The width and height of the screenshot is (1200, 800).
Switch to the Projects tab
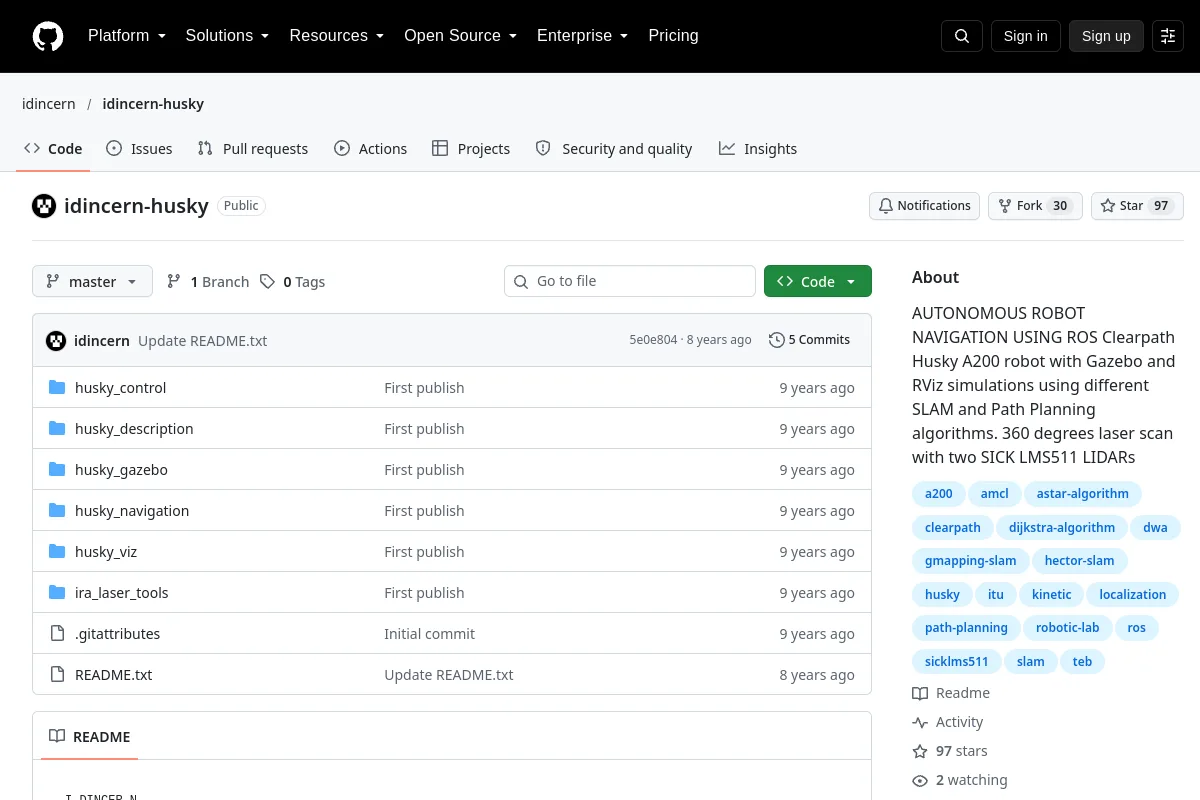(471, 148)
